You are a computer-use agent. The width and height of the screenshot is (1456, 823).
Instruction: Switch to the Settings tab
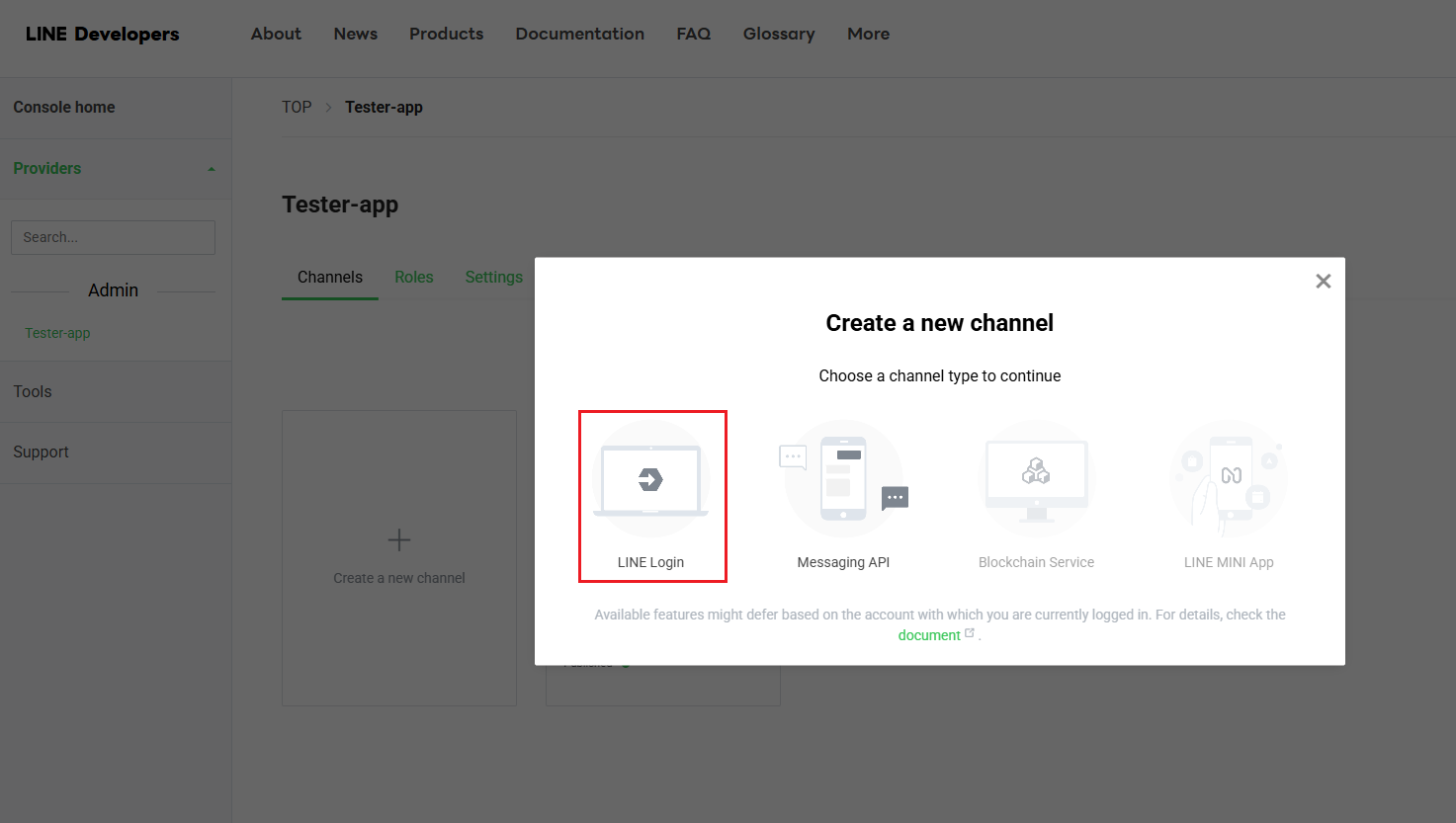[x=493, y=278]
